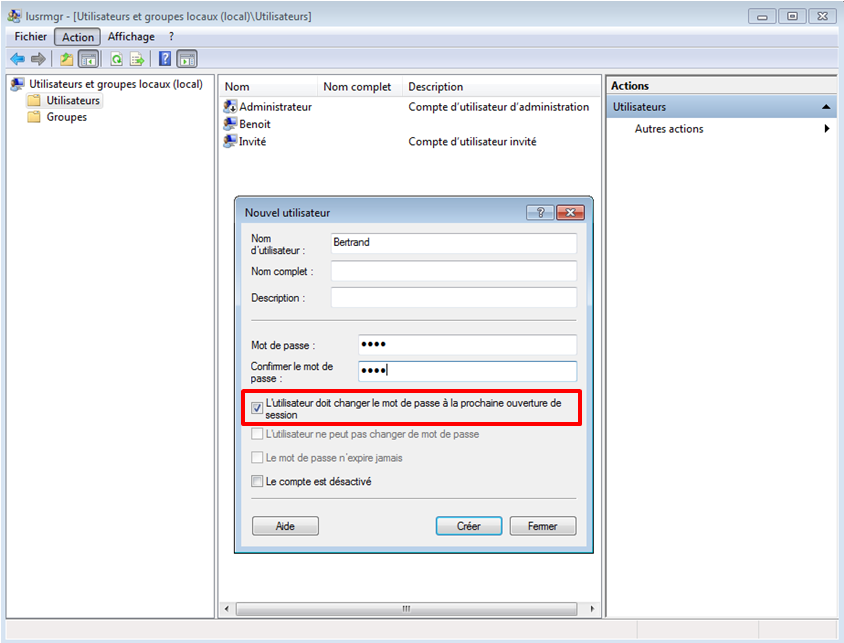This screenshot has height=643, width=844.
Task: Tick 'L'utilisateur ne peut pas changer de mot de passe'
Action: 257,434
